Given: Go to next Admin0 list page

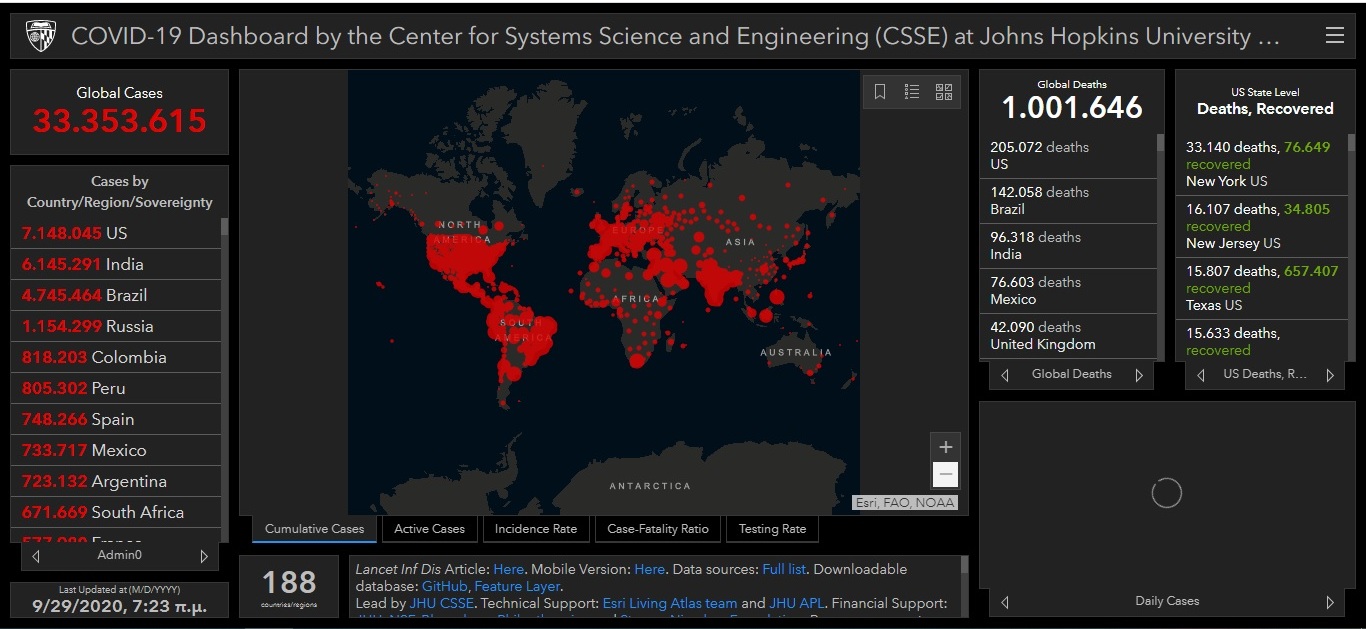Looking at the screenshot, I should click(x=204, y=556).
